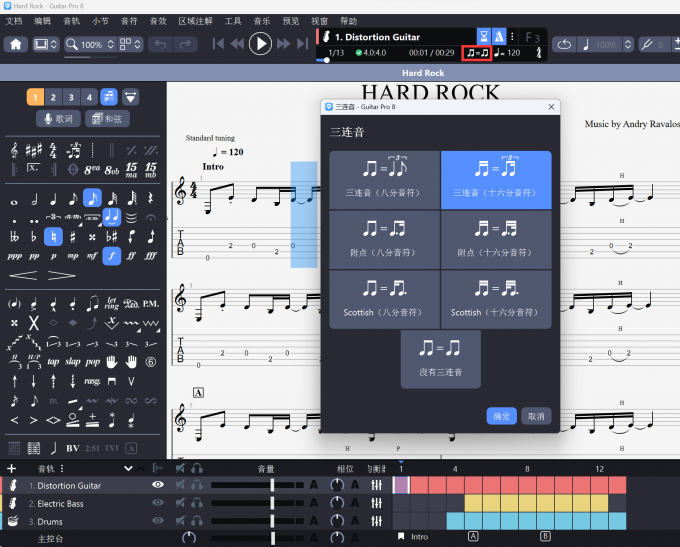Open the display mode dropdown
Screen dimensions: 680x547
pyautogui.click(x=45, y=44)
